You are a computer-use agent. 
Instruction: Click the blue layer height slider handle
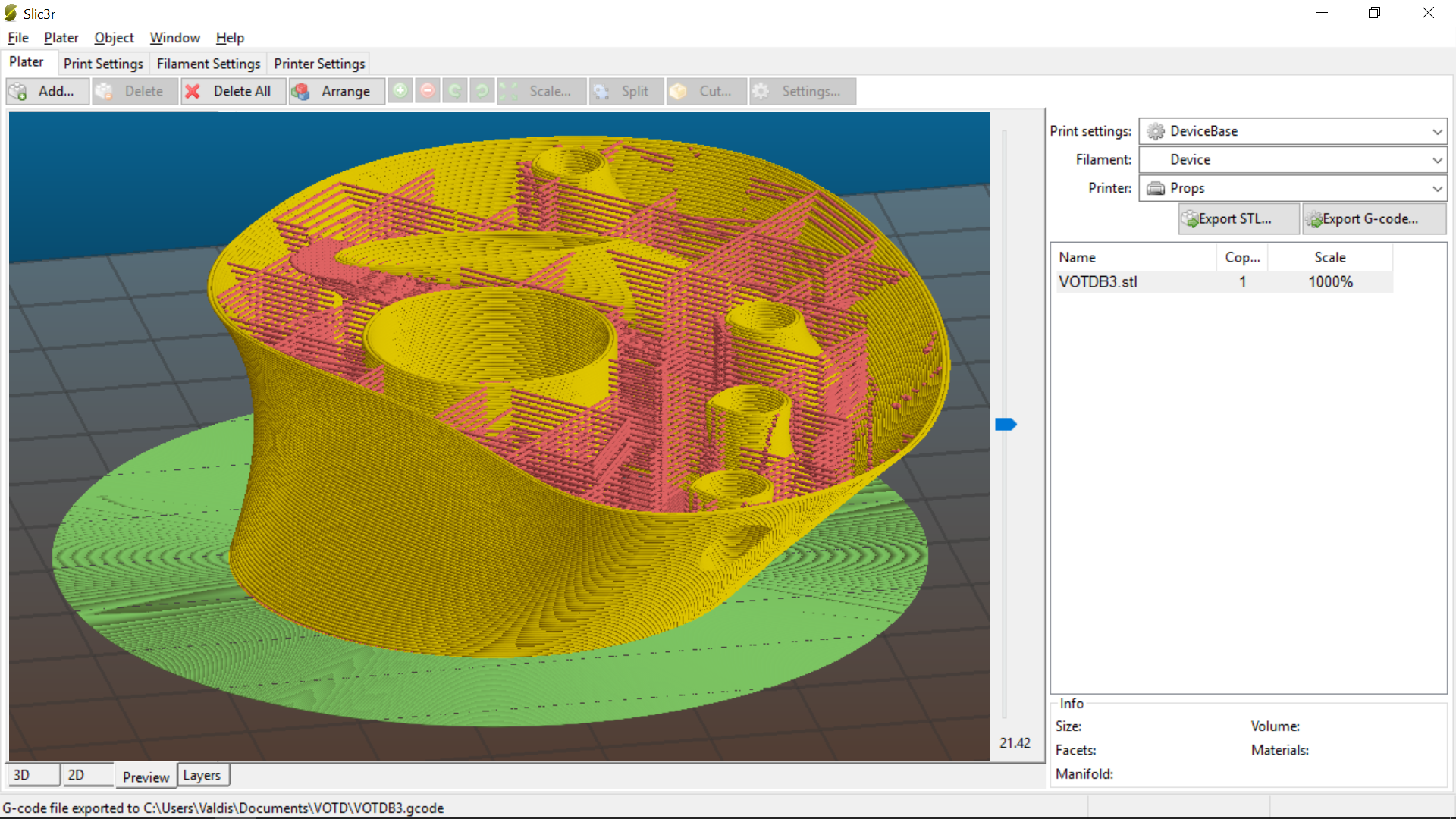click(x=1005, y=424)
